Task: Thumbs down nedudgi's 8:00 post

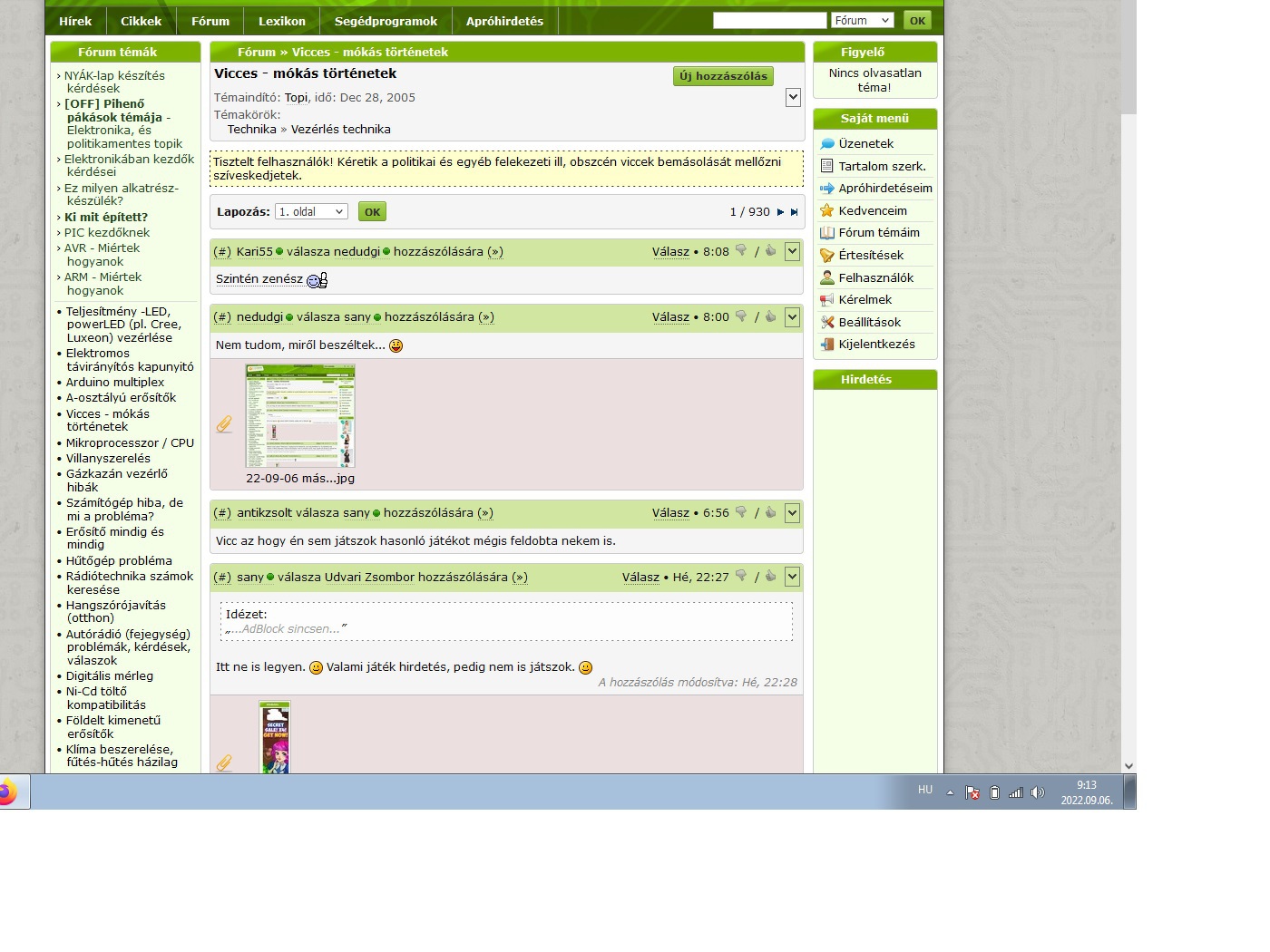Action: [741, 316]
